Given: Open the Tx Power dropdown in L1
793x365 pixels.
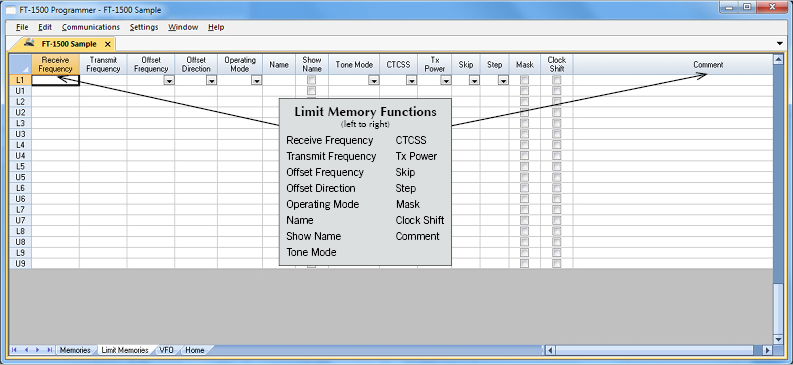Looking at the screenshot, I should pos(446,80).
